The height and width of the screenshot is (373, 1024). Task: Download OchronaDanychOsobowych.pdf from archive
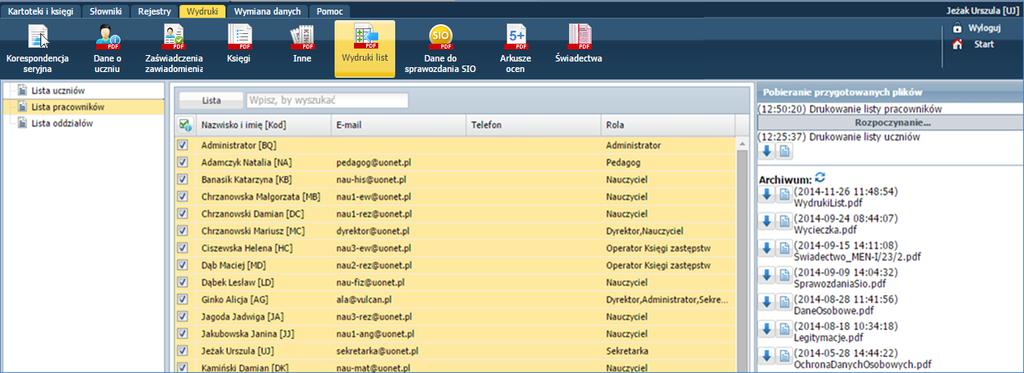767,356
